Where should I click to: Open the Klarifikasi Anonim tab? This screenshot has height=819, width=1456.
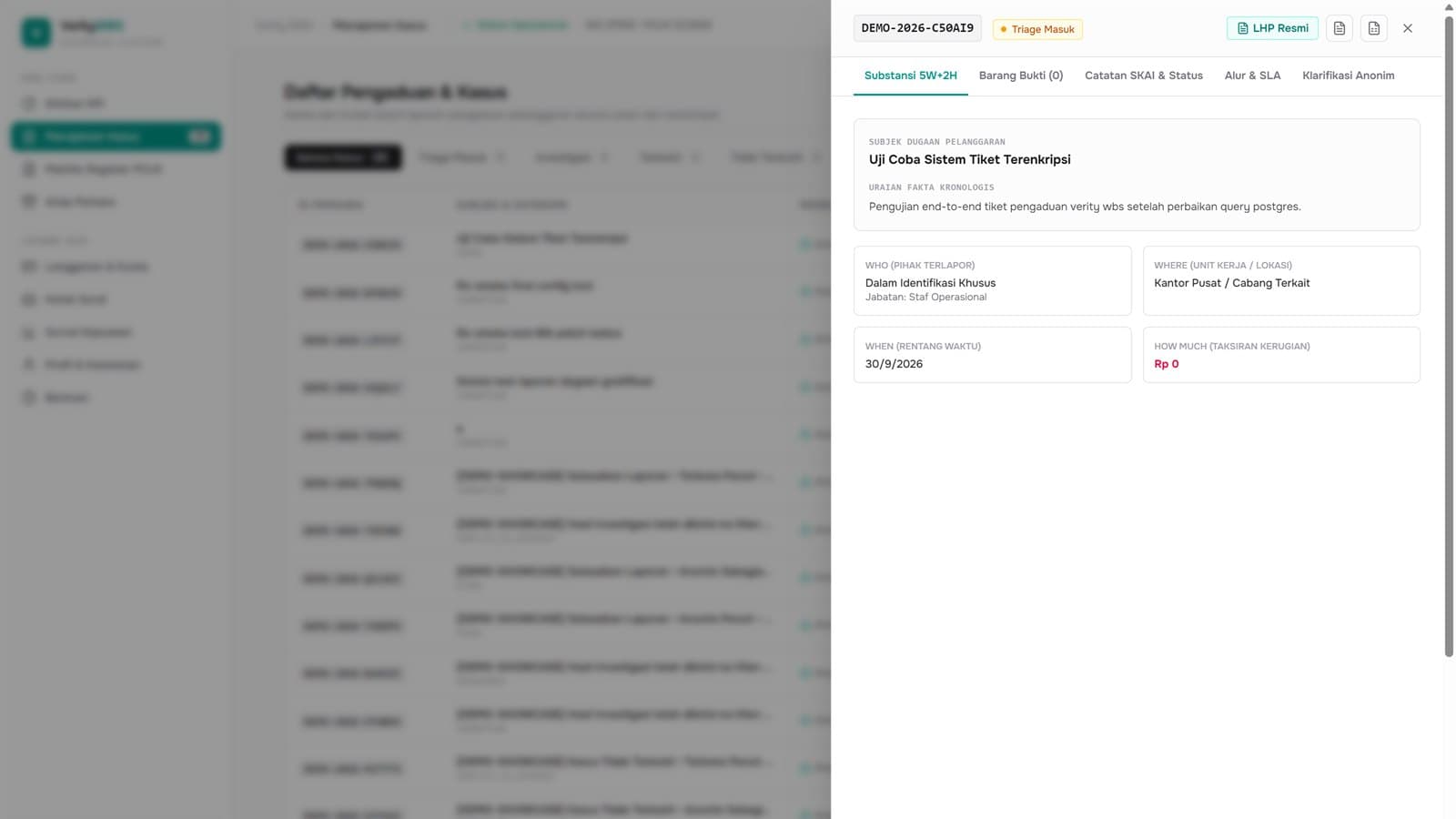(1348, 76)
